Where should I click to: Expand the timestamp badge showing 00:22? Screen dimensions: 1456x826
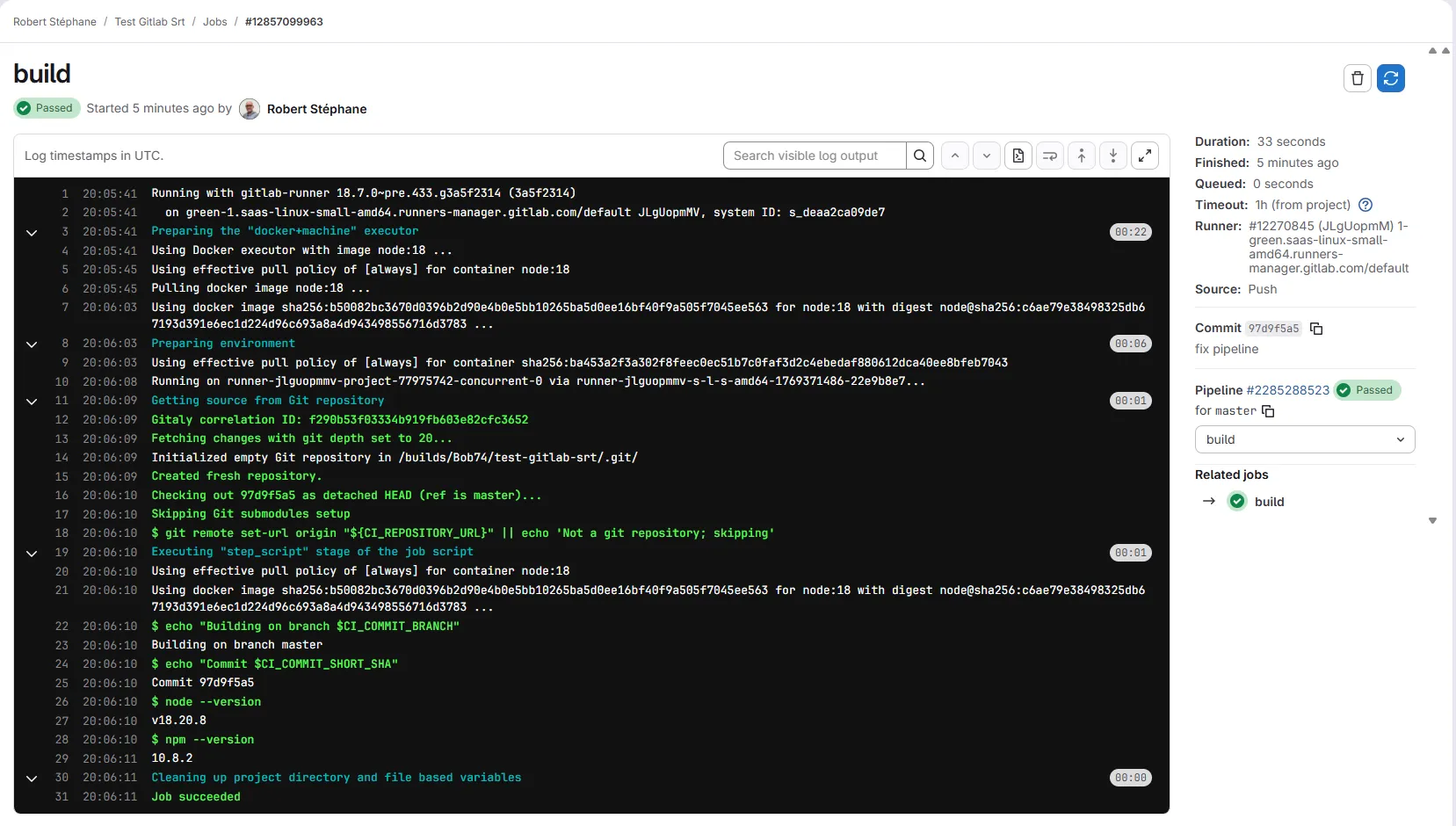(1130, 232)
